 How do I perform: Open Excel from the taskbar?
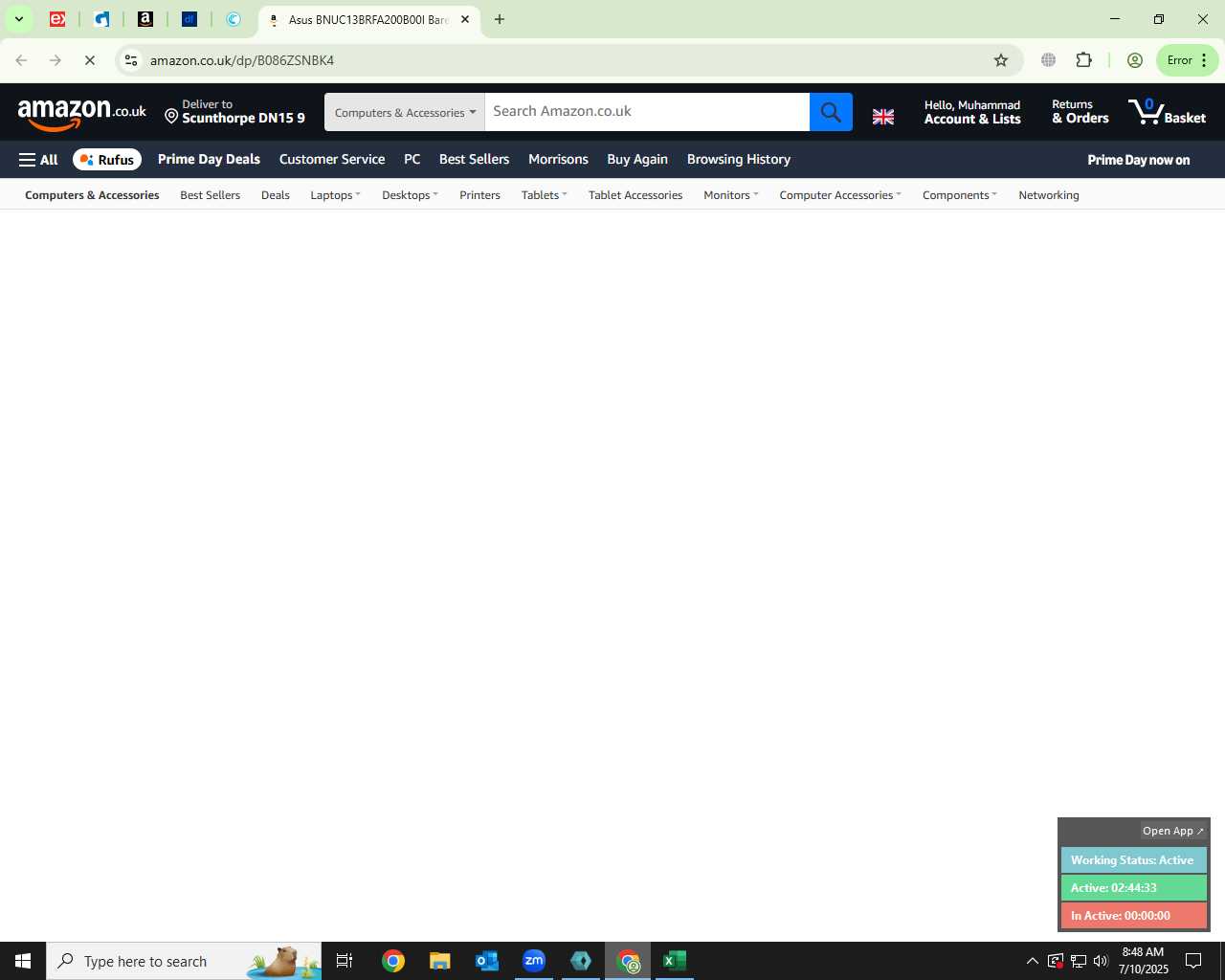point(675,961)
